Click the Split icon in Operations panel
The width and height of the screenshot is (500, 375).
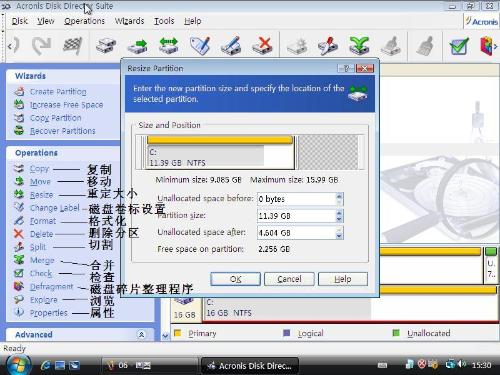click(x=19, y=247)
